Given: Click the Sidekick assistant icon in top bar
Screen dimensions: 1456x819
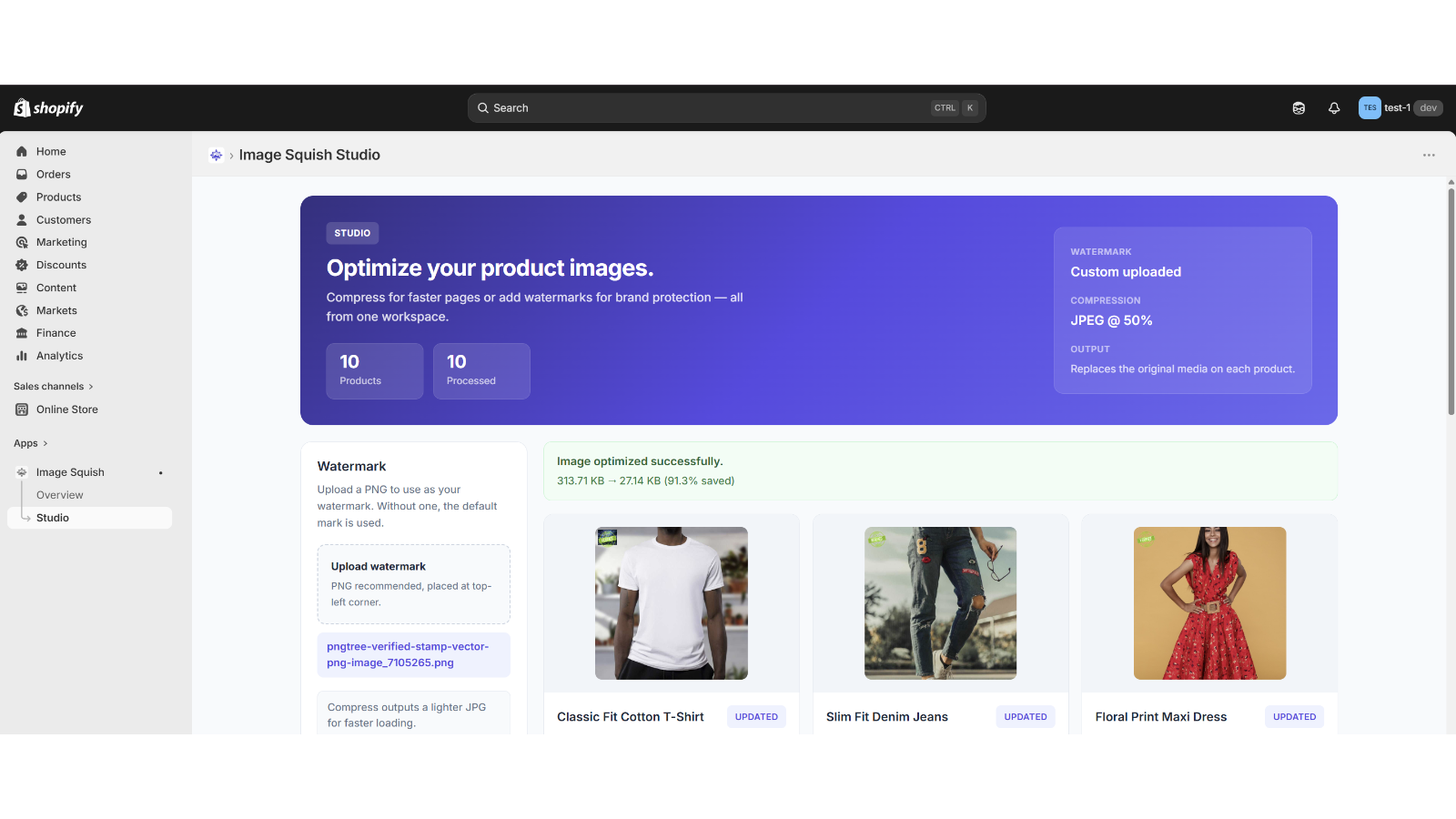Looking at the screenshot, I should pos(1299,108).
